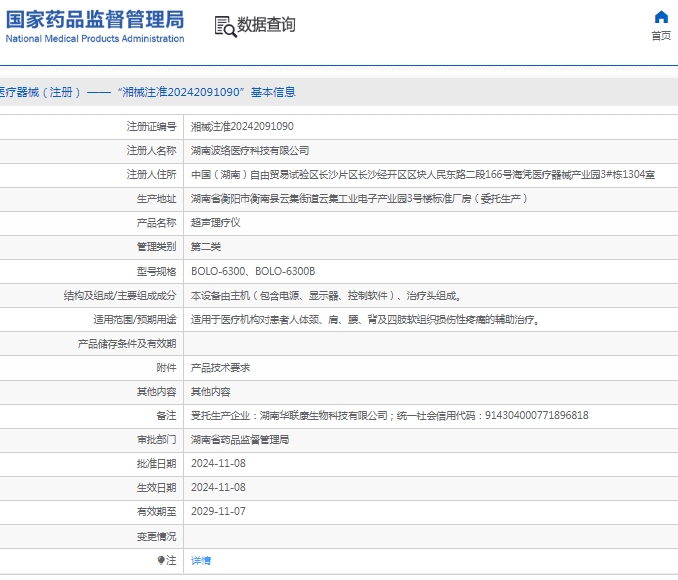Select management category 第二类
Viewport: 678px width, 580px height.
[206, 247]
